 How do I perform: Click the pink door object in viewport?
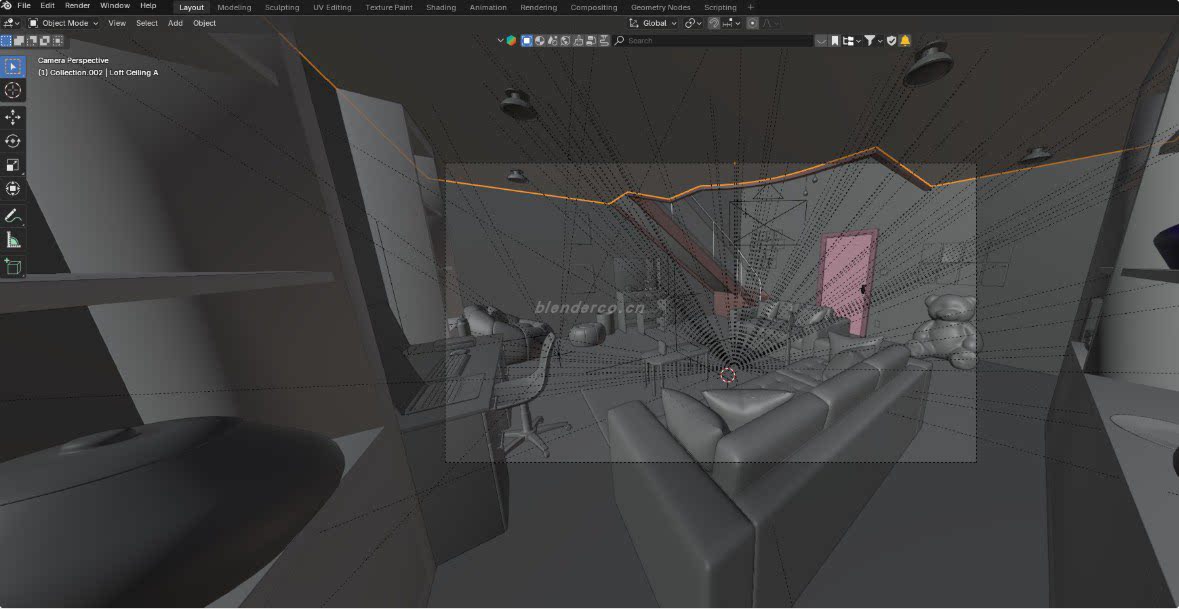846,282
